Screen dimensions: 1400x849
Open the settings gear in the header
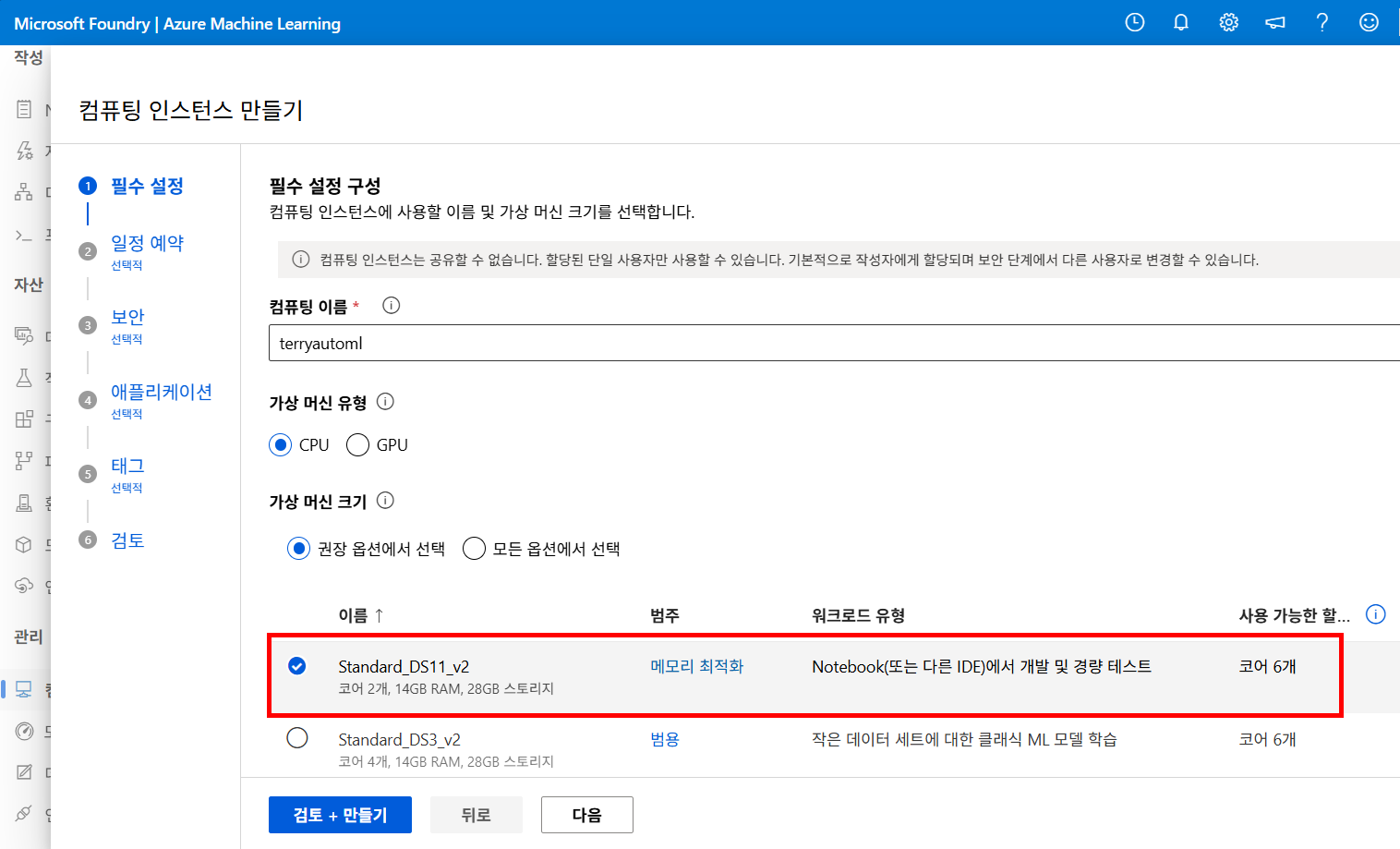tap(1228, 22)
